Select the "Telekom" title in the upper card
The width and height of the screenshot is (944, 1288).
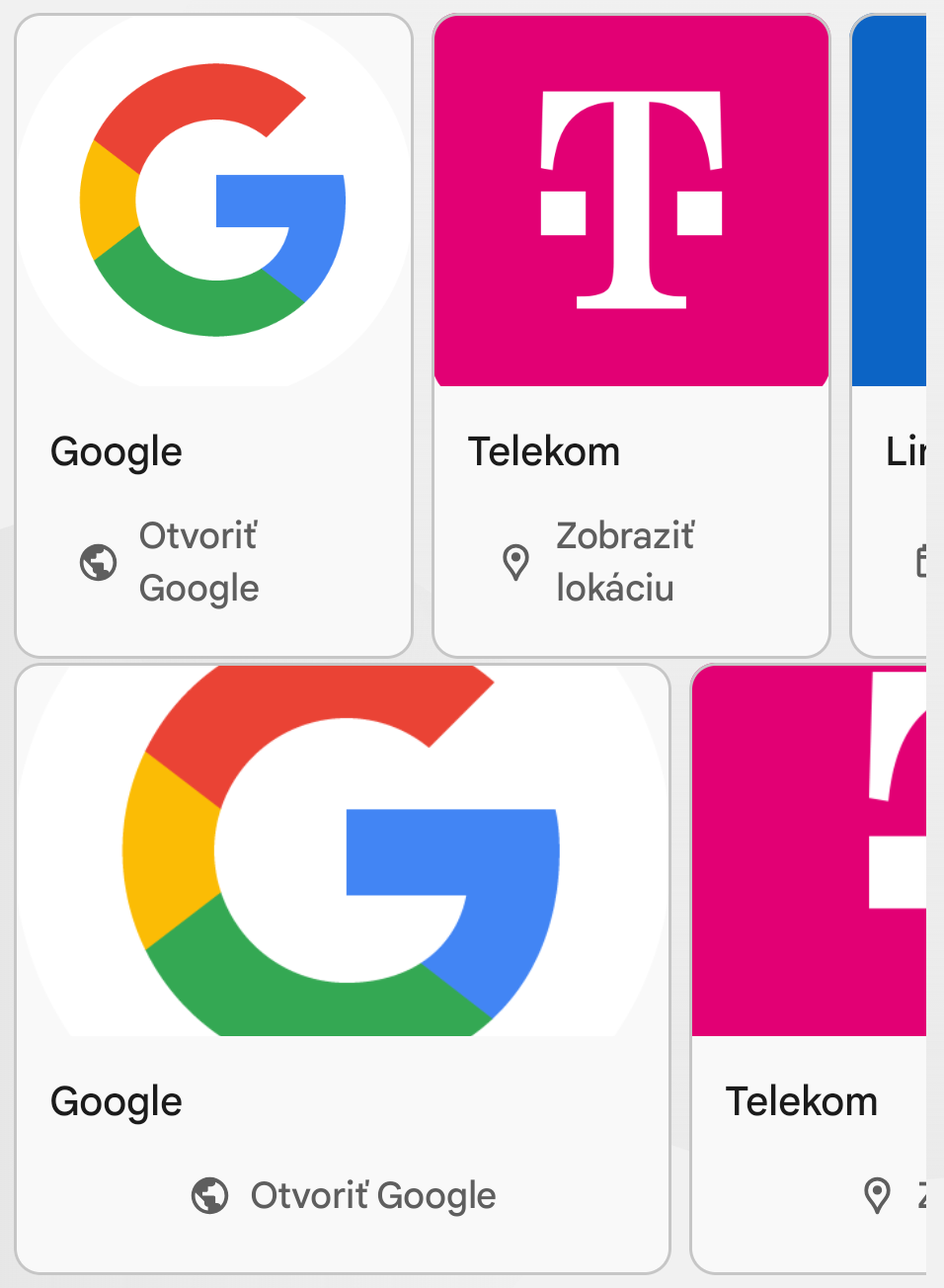tap(544, 452)
